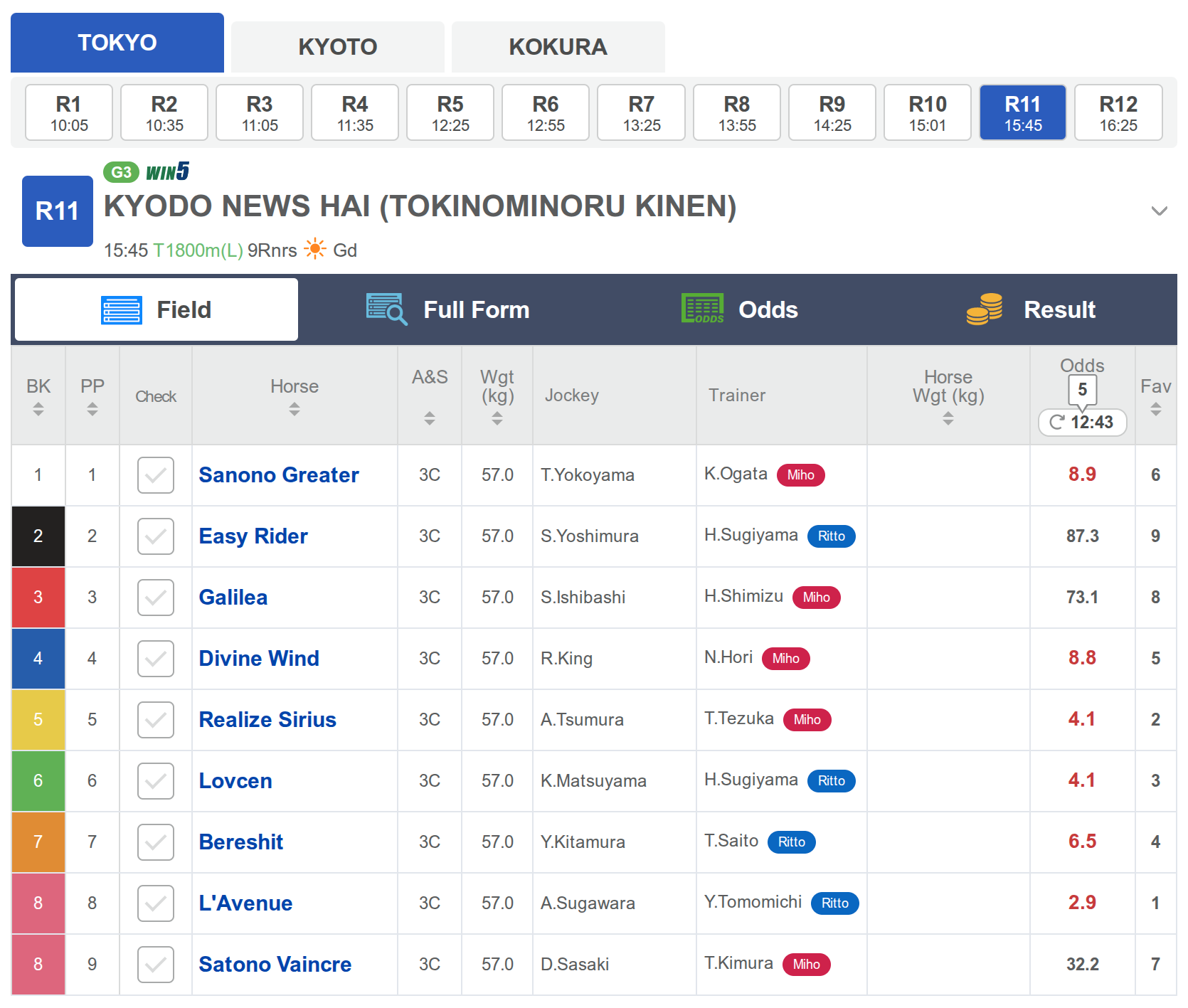Open the Divine Wind horse link
Screen dimensions: 1188x1008
[259, 659]
